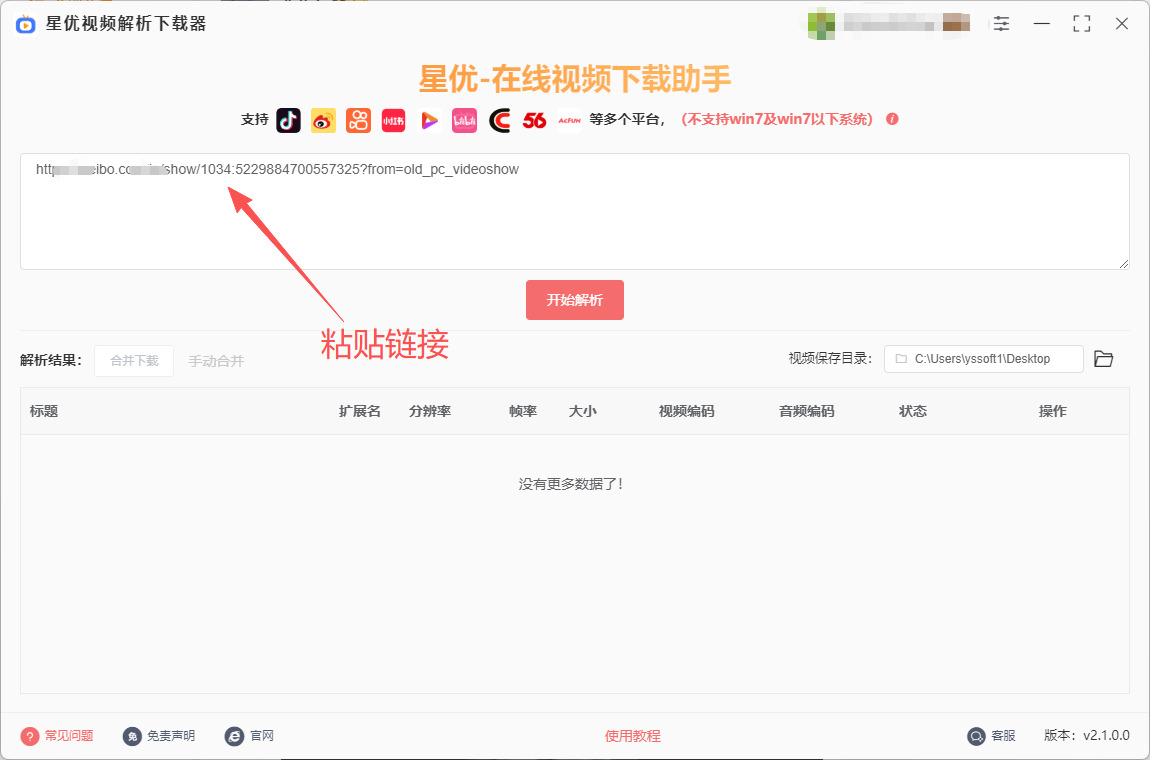Click the 视频编码 column header
Image resolution: width=1150 pixels, height=760 pixels.
(x=686, y=412)
